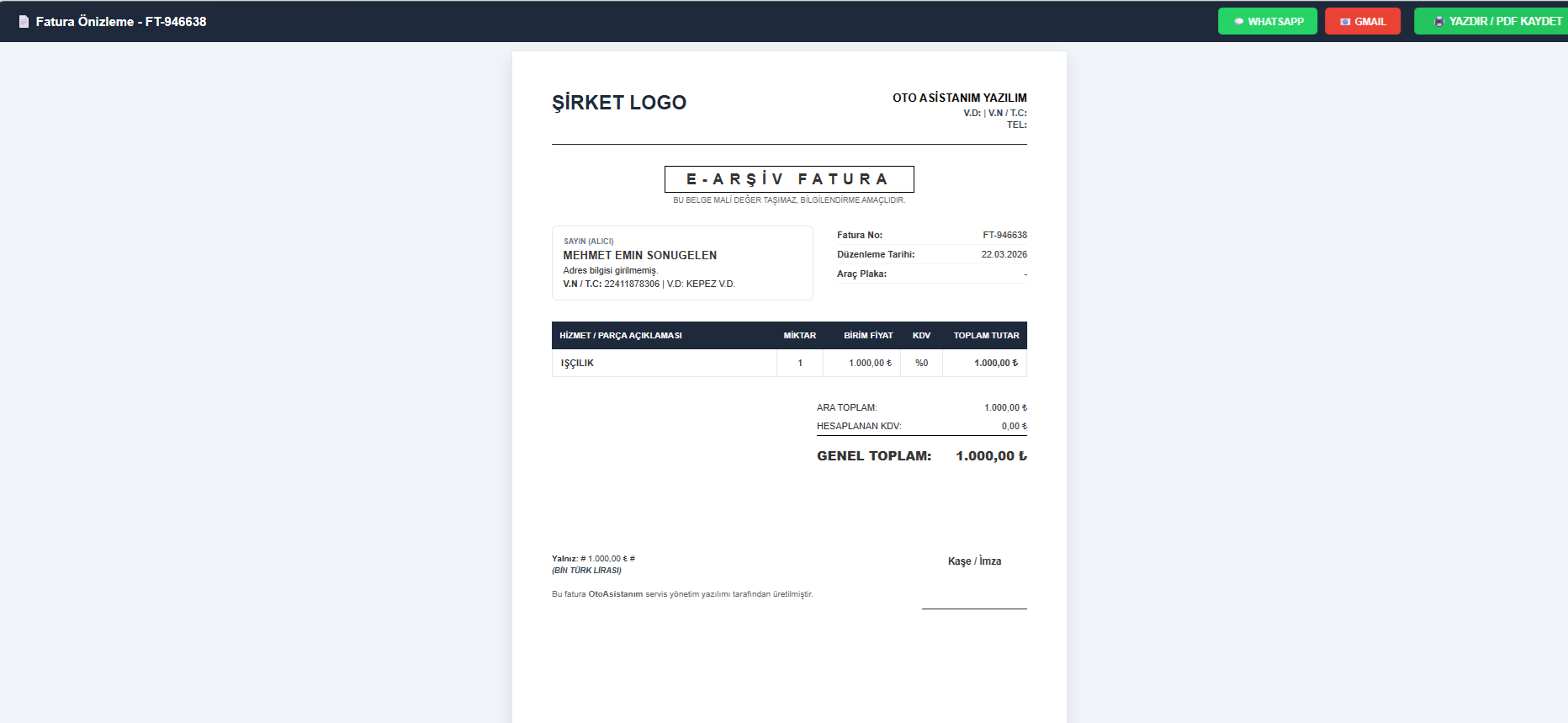Click the printer icon in top bar

click(1439, 22)
